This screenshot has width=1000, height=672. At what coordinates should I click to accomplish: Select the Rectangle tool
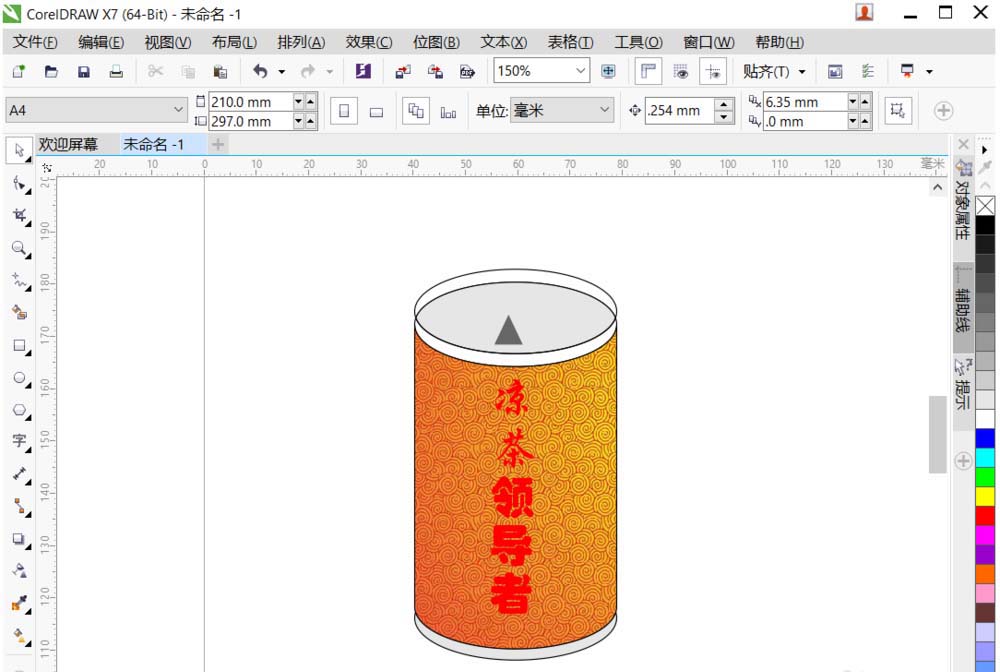point(20,346)
